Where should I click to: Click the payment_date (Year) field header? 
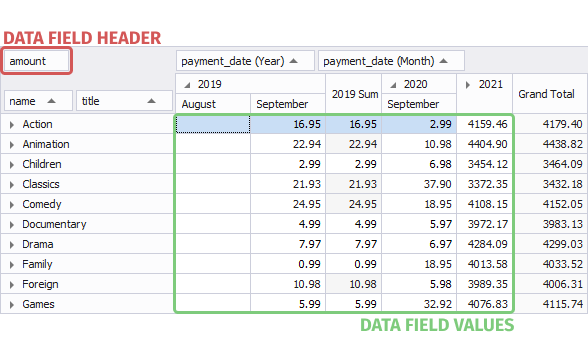tap(245, 61)
